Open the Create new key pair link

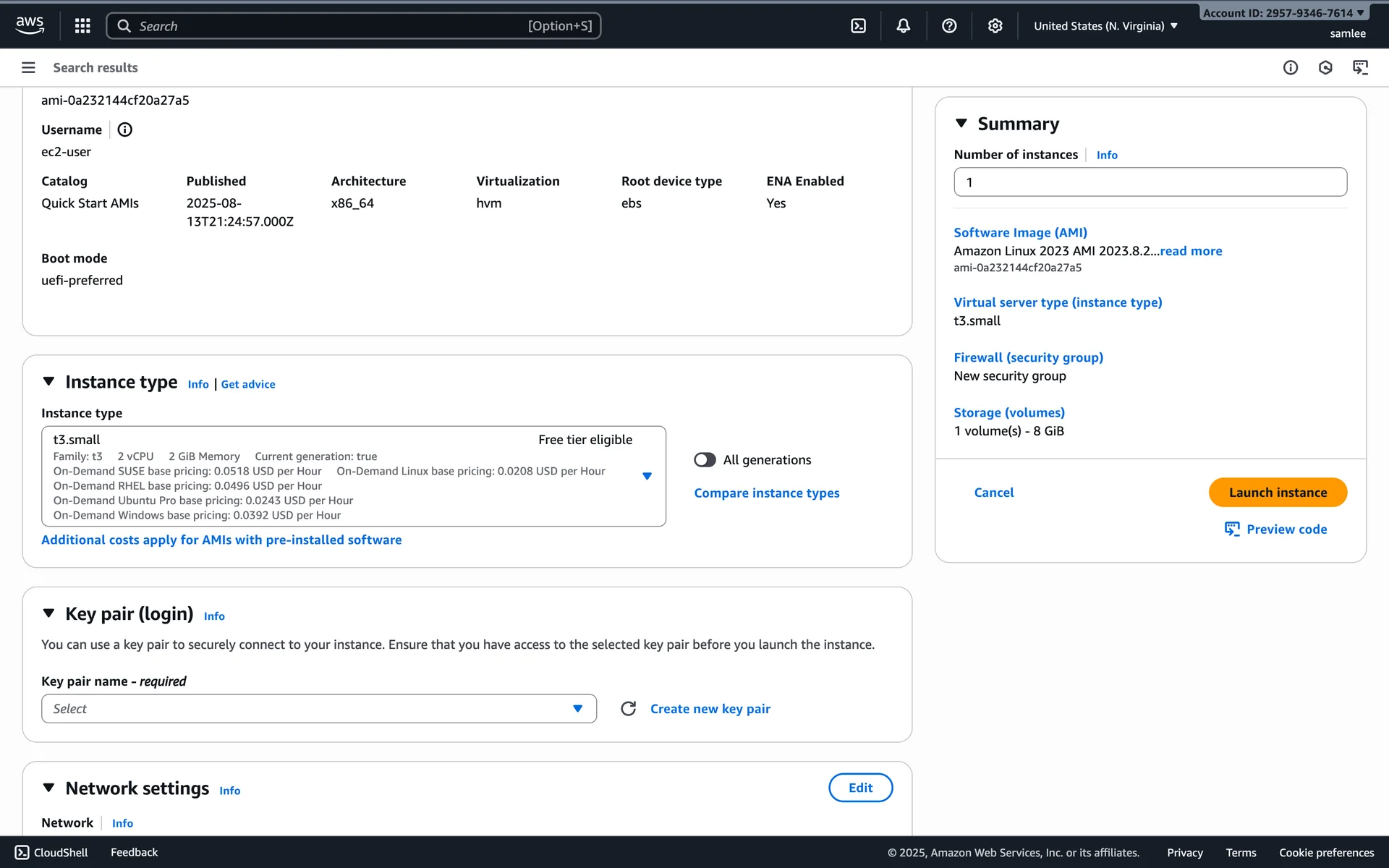click(x=710, y=709)
